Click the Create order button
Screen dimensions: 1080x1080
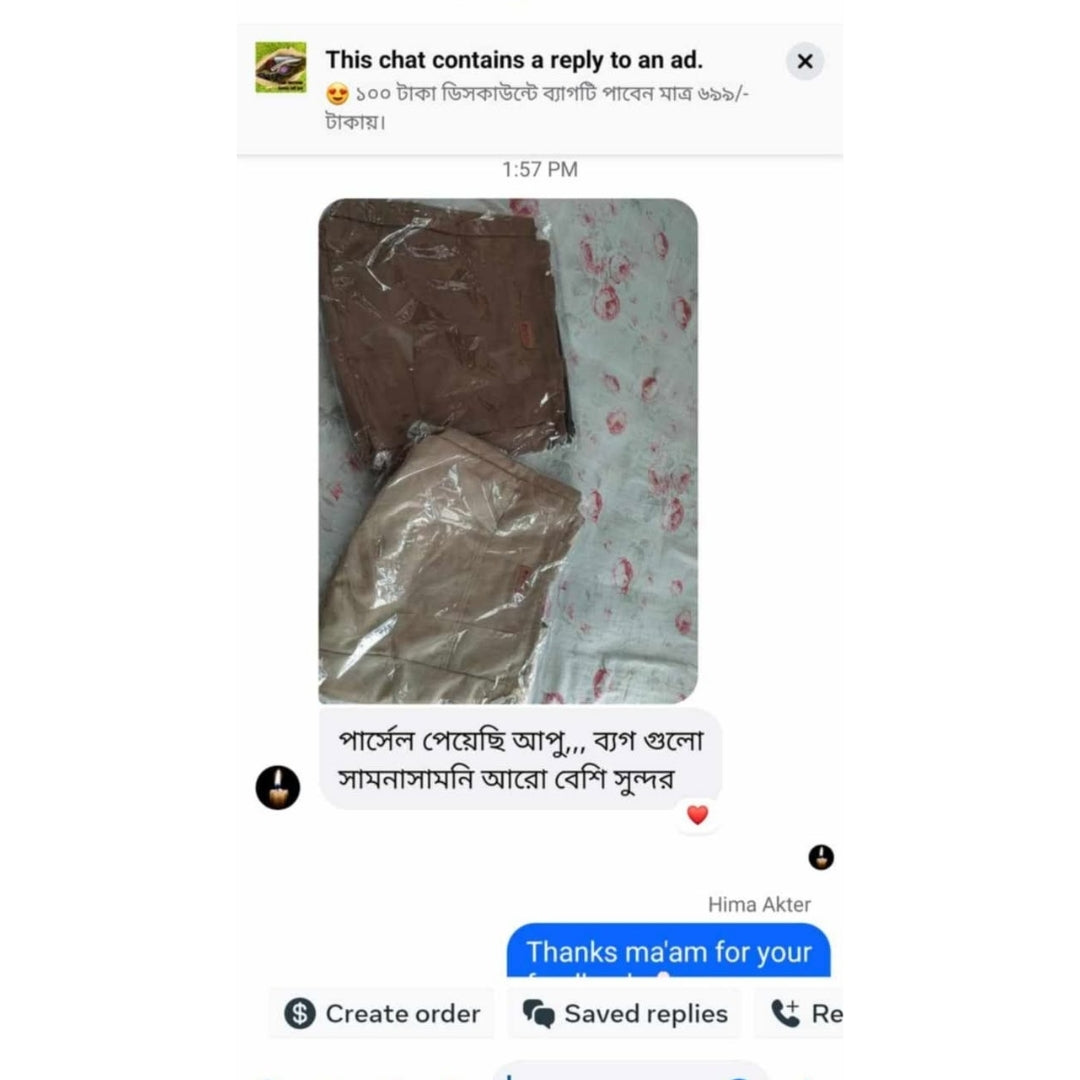click(382, 1013)
